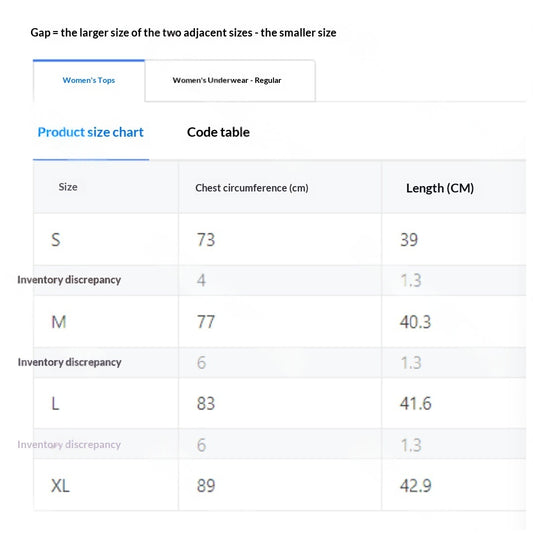533x533 pixels.
Task: Select the S size row label
Action: pos(56,240)
